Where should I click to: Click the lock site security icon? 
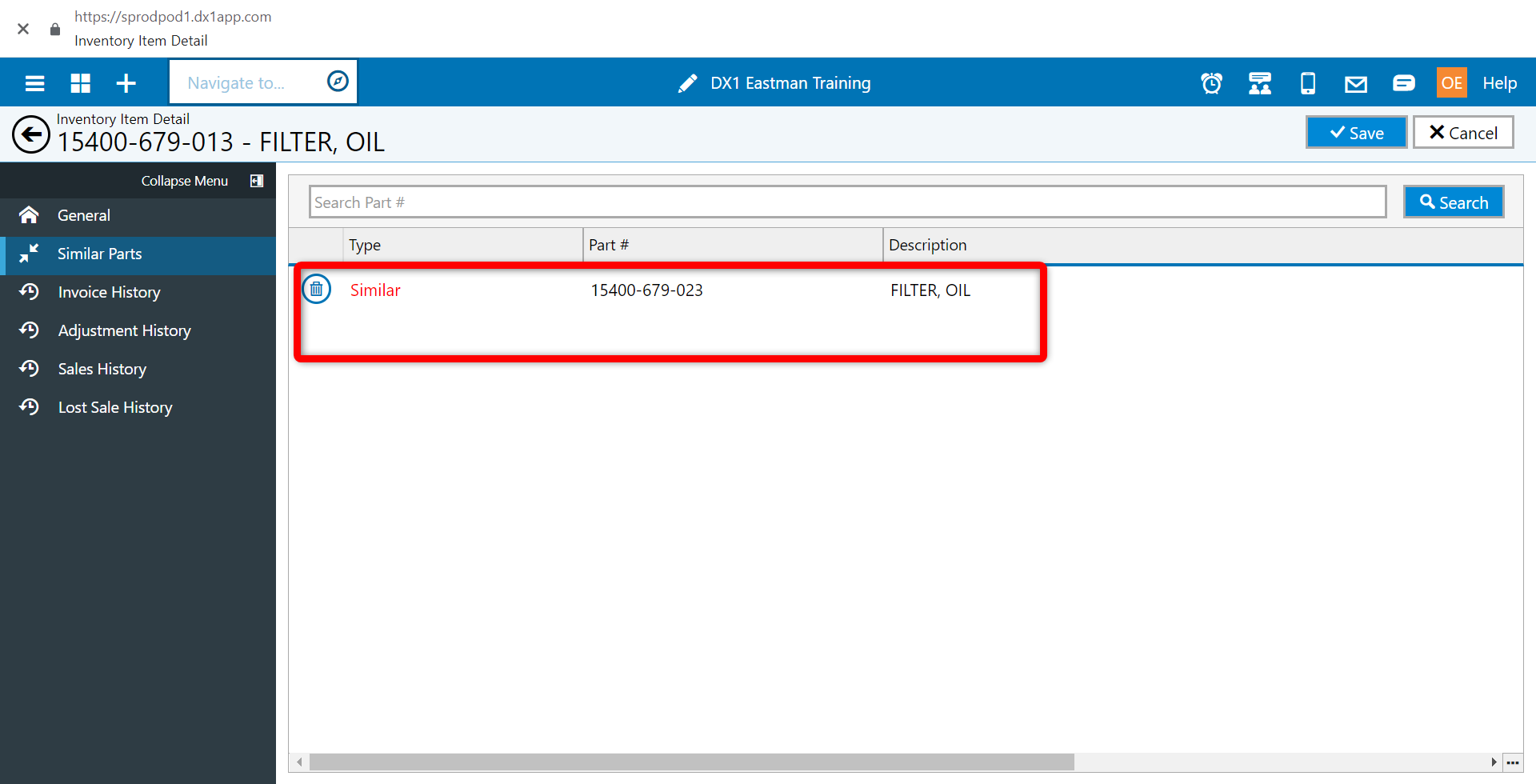pyautogui.click(x=55, y=29)
